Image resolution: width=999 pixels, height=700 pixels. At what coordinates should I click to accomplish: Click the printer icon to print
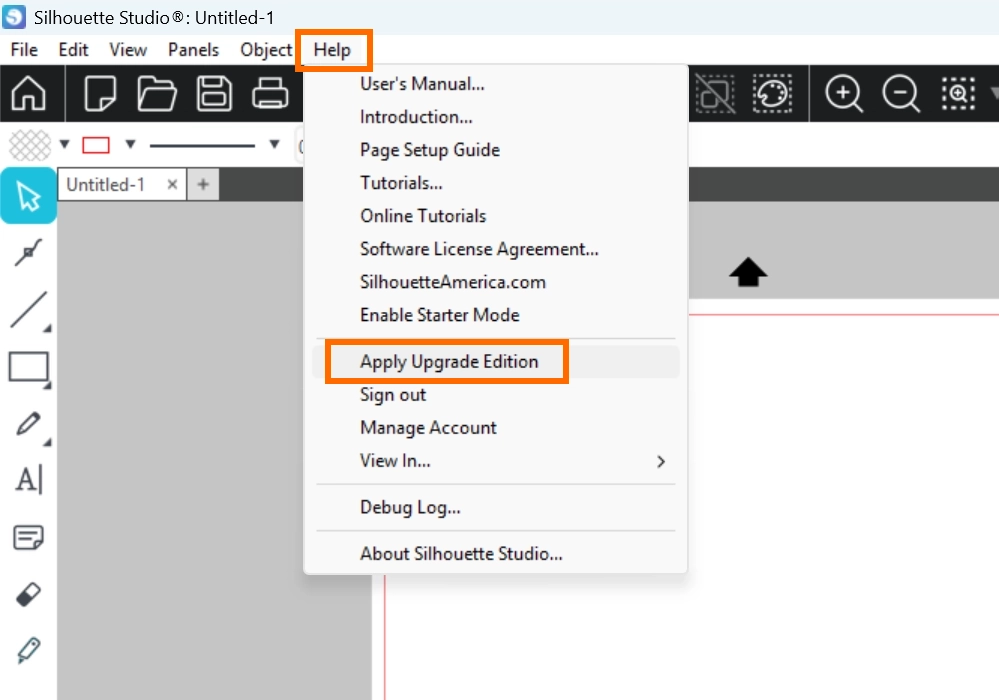(270, 94)
